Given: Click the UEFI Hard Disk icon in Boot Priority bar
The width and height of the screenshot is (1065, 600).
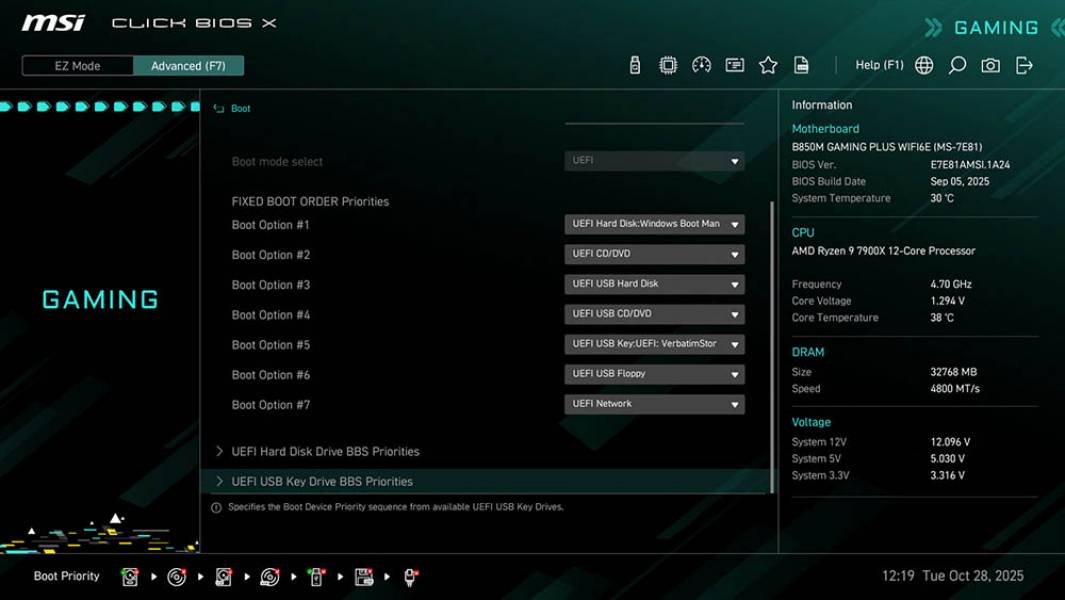Looking at the screenshot, I should [129, 576].
